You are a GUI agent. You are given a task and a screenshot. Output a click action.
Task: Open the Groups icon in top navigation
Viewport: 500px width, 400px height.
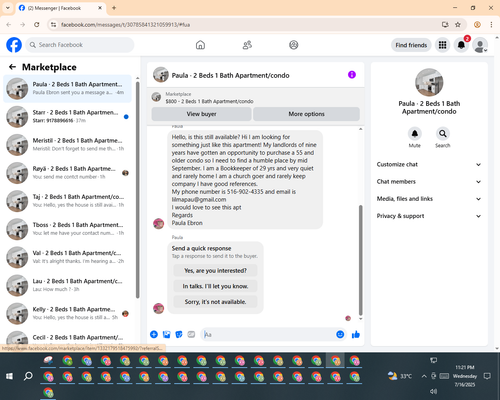[x=294, y=45]
